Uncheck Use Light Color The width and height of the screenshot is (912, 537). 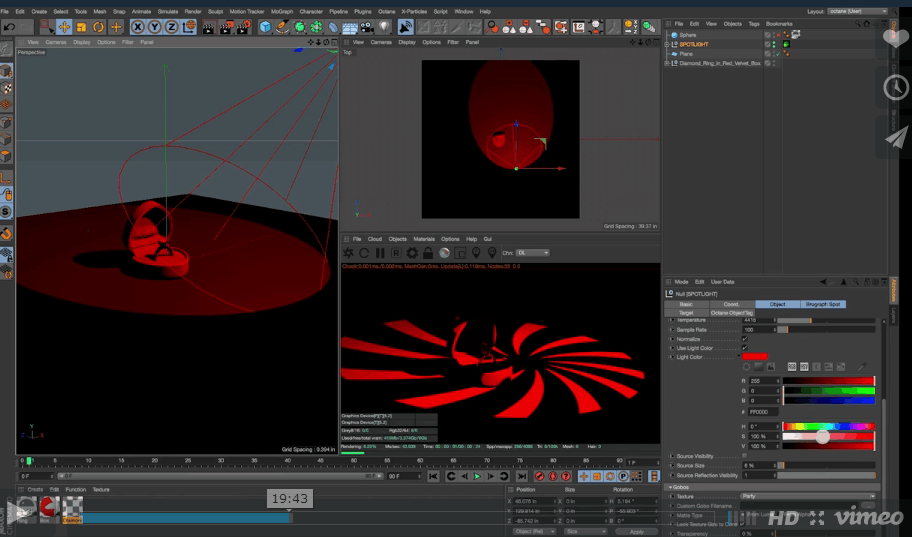click(x=744, y=348)
